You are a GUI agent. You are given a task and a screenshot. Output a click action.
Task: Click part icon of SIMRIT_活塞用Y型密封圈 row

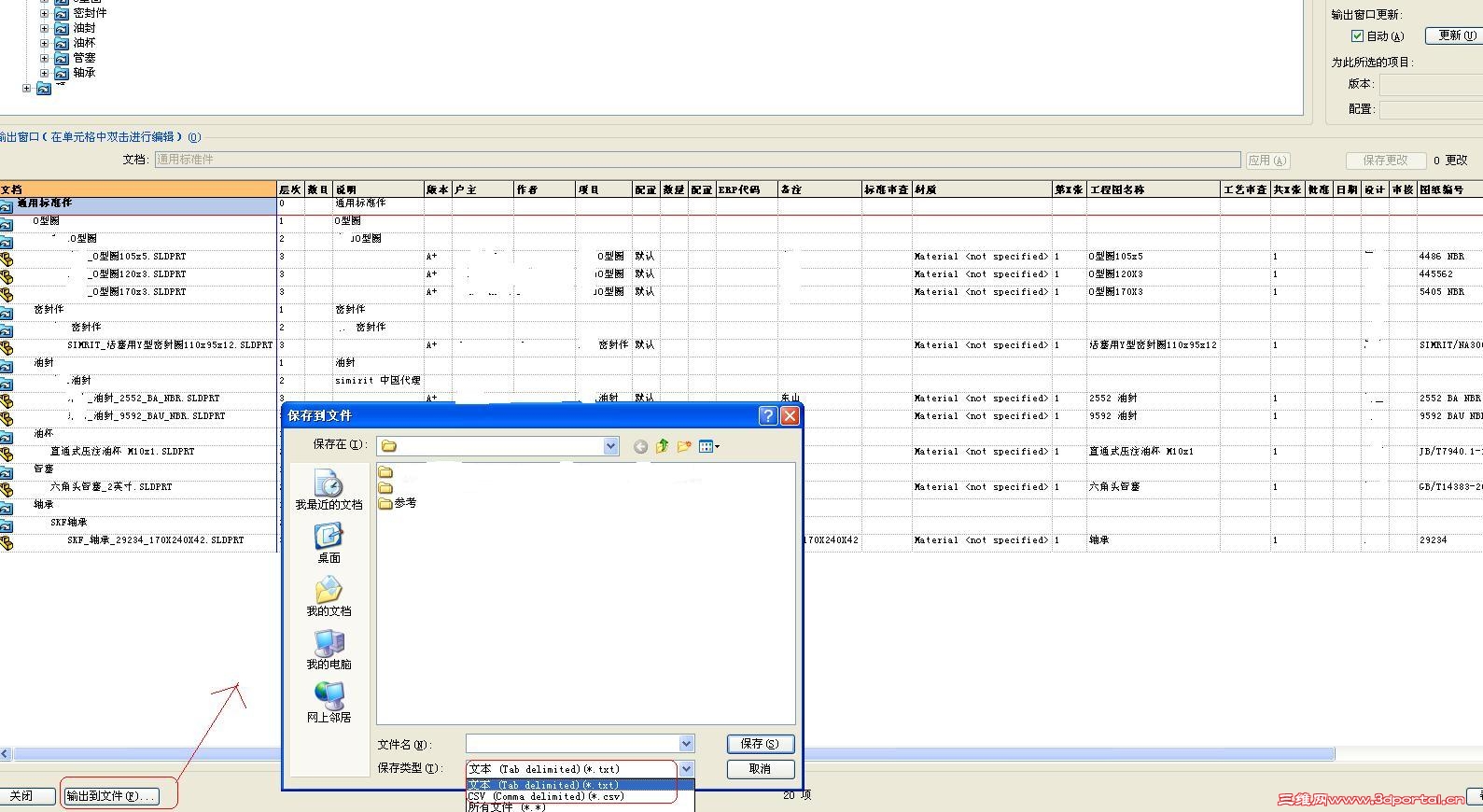tap(7, 348)
